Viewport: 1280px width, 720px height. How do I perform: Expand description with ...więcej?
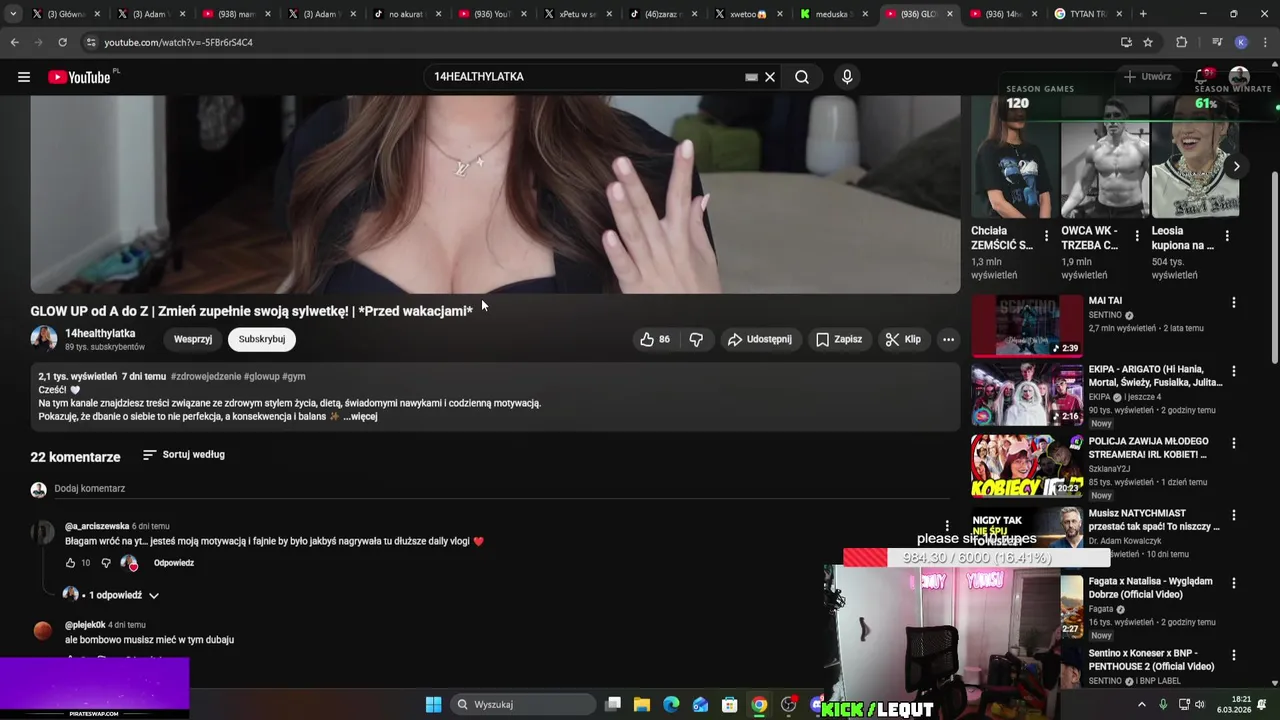[360, 416]
